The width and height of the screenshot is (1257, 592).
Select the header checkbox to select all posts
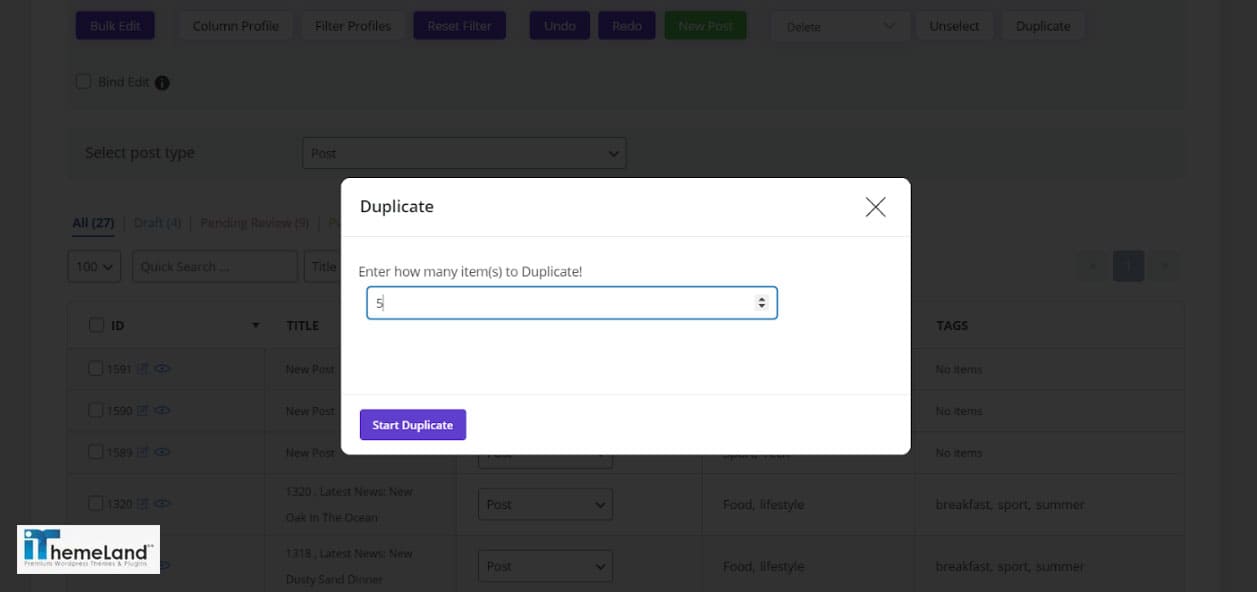(x=95, y=324)
